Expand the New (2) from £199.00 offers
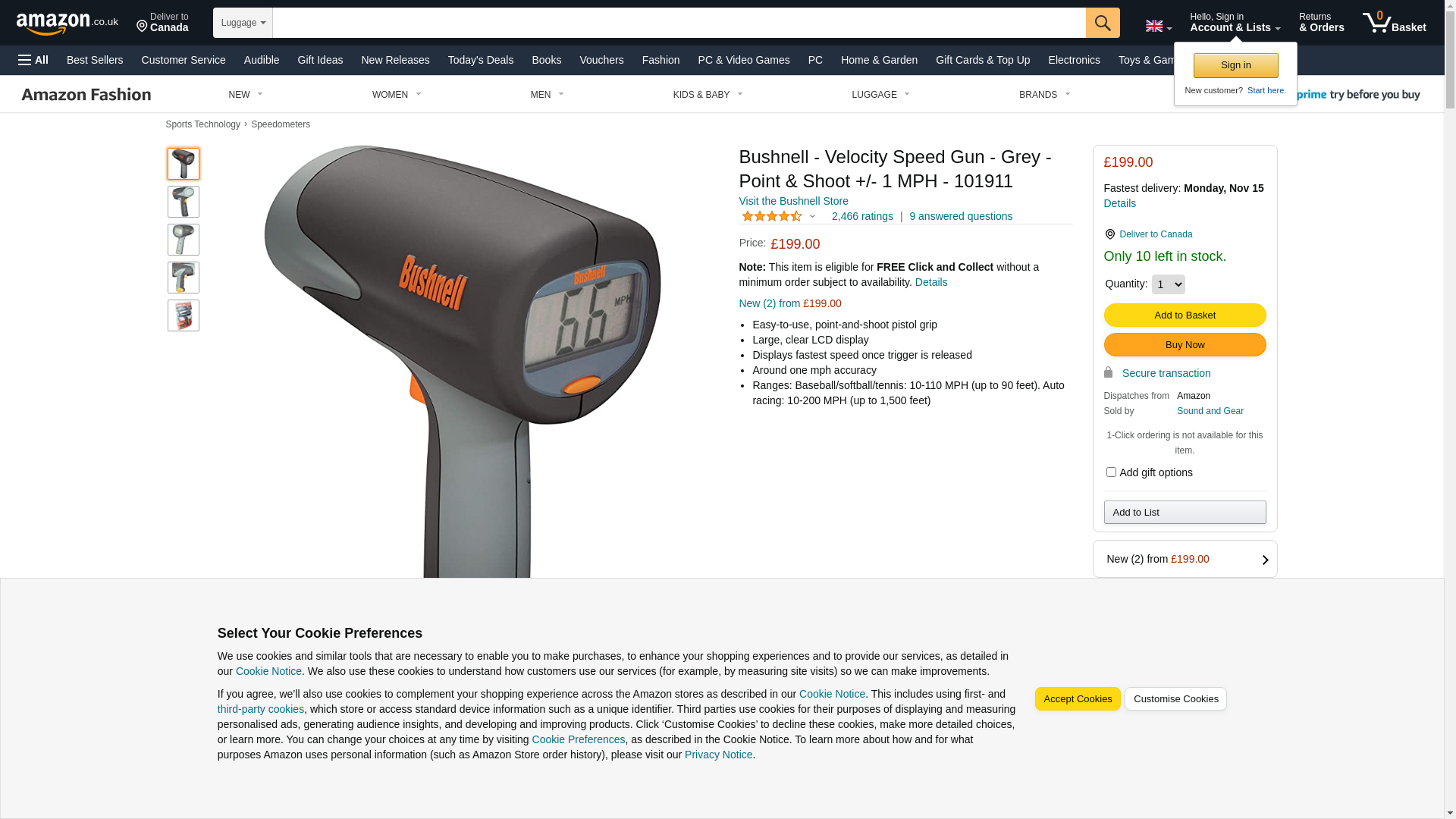Screen dimensions: 1456x819 (x=1185, y=559)
